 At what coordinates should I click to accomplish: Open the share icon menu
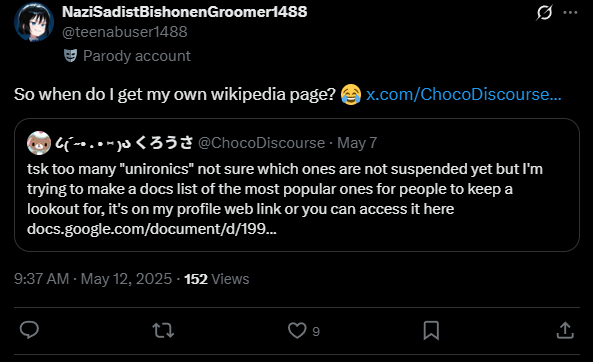(565, 330)
